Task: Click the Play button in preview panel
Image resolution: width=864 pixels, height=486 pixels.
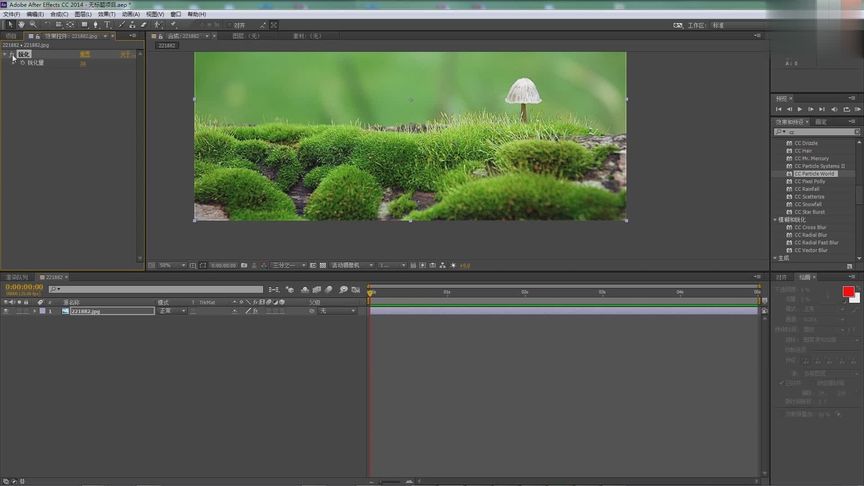Action: tap(799, 109)
